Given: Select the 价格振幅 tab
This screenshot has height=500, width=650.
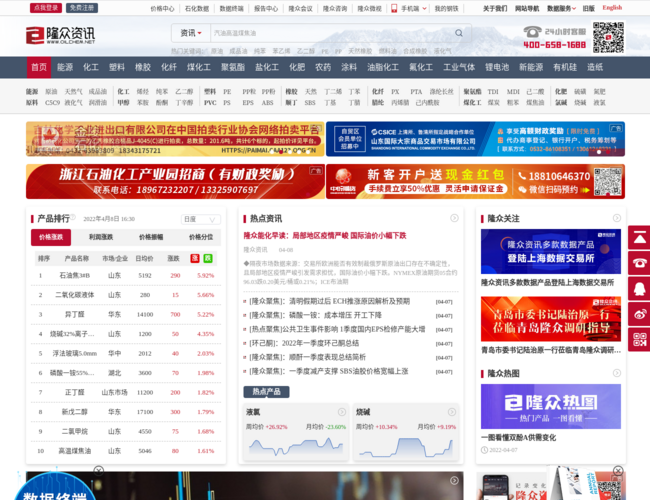Looking at the screenshot, I should coord(150,238).
